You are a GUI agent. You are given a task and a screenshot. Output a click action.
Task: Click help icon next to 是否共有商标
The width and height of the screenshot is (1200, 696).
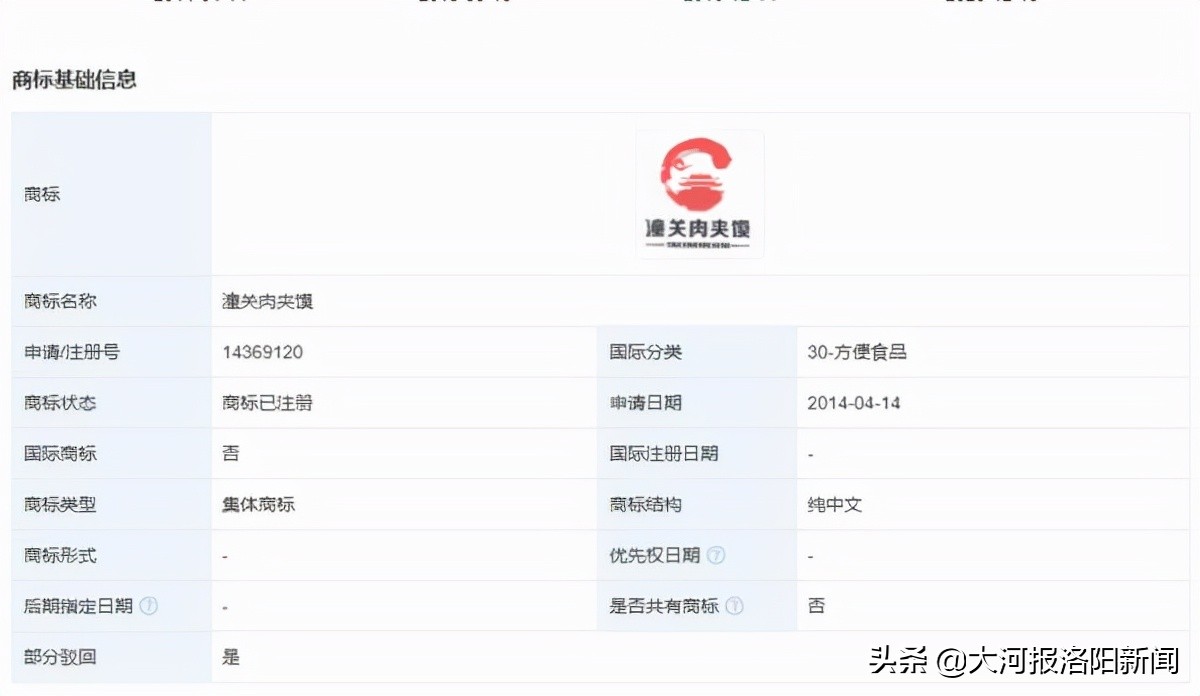pyautogui.click(x=735, y=606)
